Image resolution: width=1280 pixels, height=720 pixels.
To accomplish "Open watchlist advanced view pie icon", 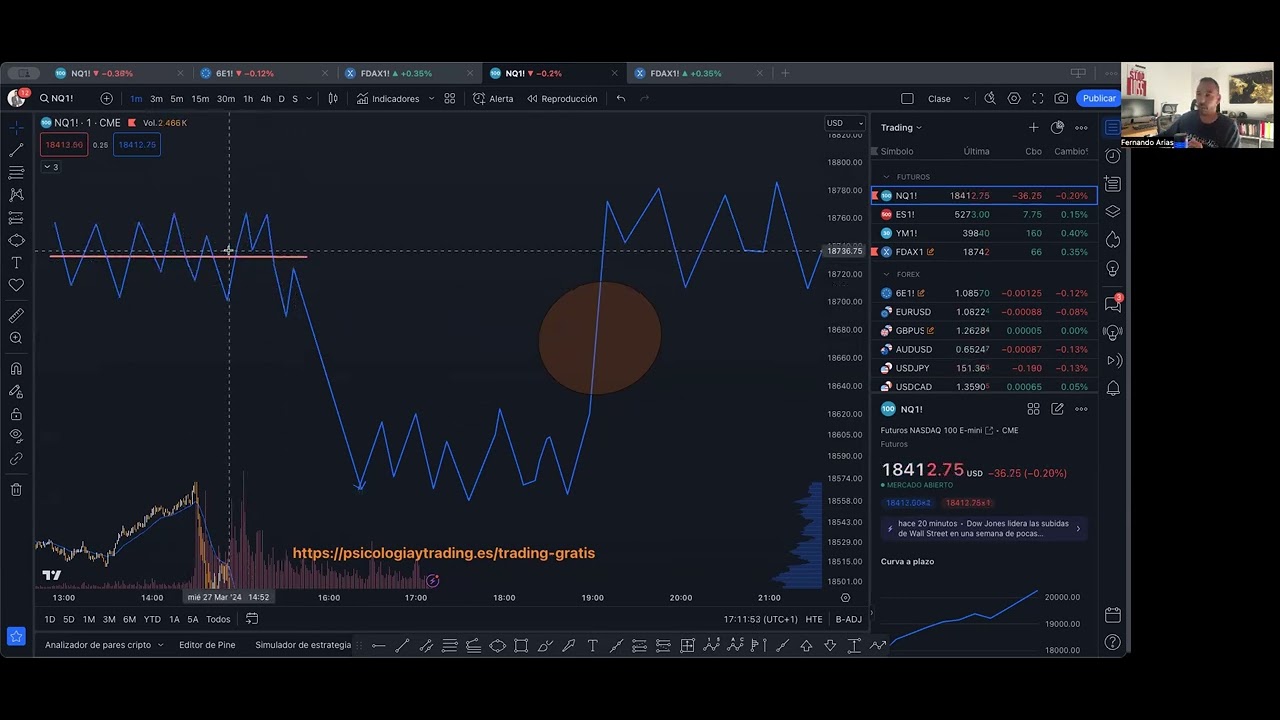I will [1057, 128].
